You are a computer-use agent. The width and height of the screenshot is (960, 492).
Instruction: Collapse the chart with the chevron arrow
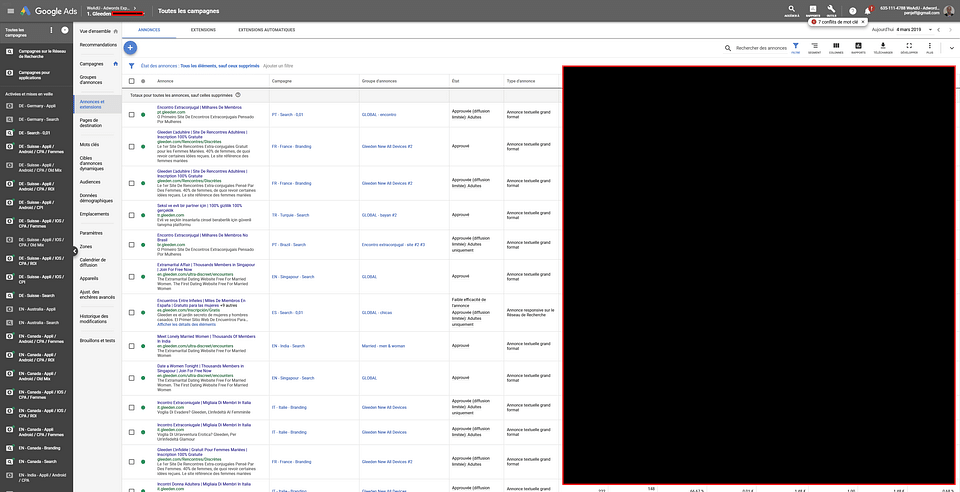pos(951,48)
